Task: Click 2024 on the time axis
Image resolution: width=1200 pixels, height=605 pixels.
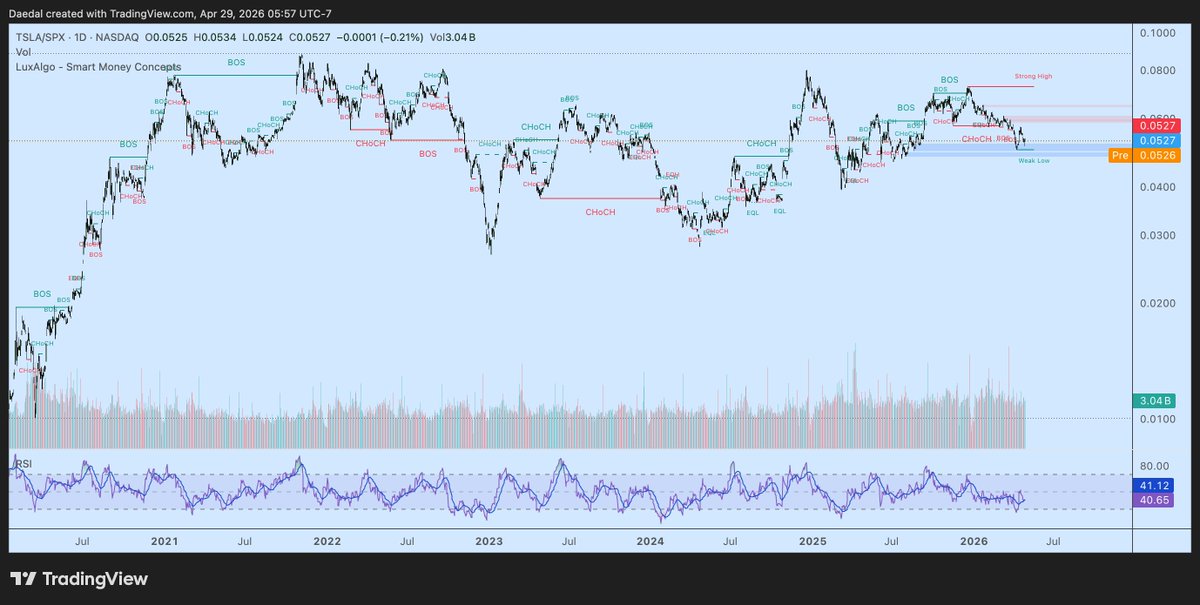Action: click(x=650, y=541)
